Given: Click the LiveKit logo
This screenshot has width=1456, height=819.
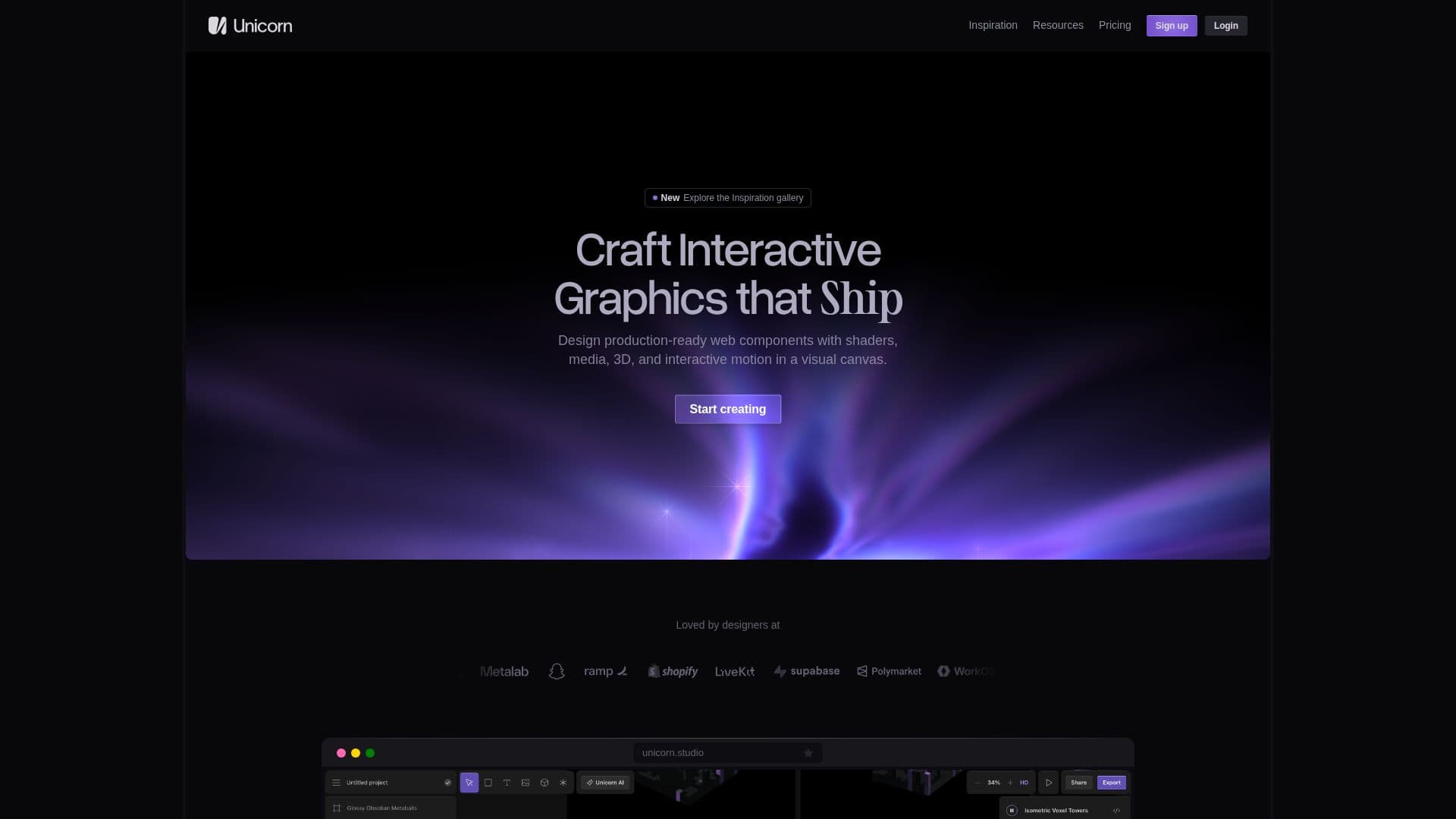Looking at the screenshot, I should [x=735, y=671].
